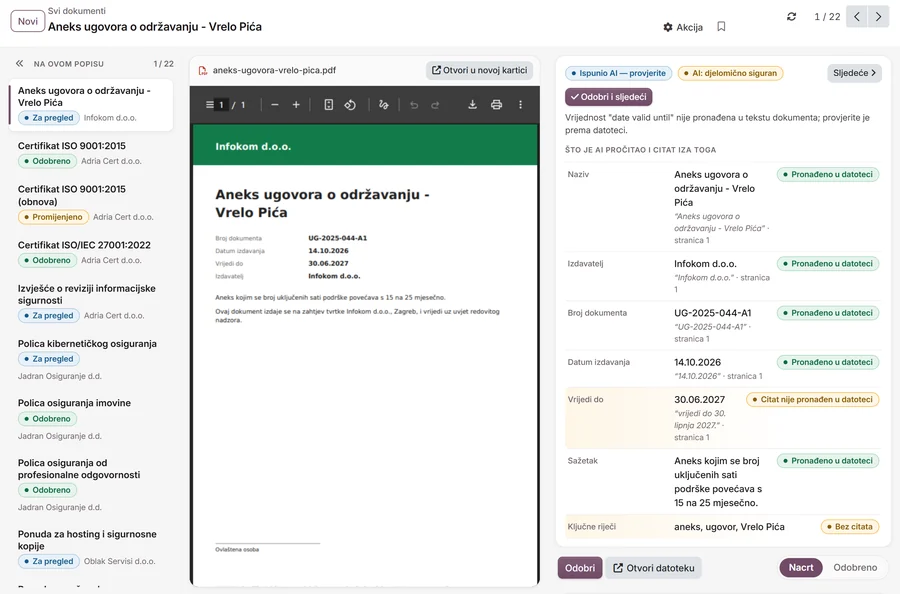Click 'Promijenjeno' status badge in list
Screen dimensions: 900x594
click(x=53, y=217)
